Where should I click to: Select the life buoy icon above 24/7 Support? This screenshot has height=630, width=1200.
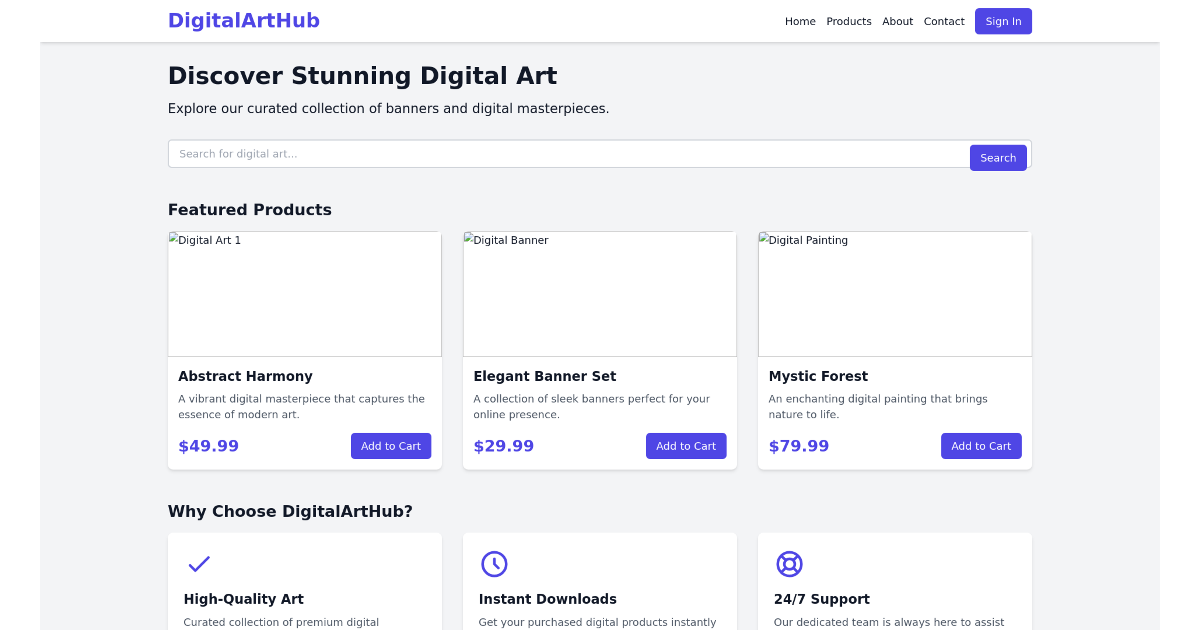click(789, 564)
